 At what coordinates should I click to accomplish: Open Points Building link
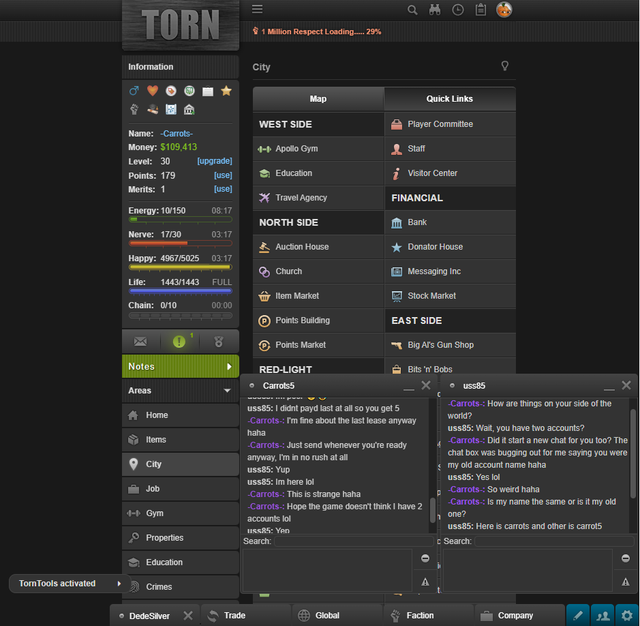click(x=318, y=320)
